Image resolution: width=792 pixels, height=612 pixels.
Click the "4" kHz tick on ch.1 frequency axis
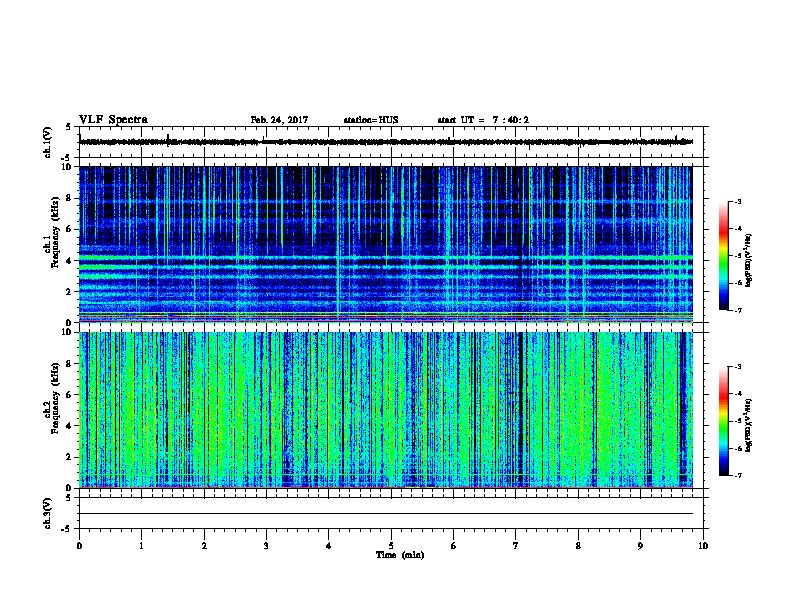click(x=69, y=261)
